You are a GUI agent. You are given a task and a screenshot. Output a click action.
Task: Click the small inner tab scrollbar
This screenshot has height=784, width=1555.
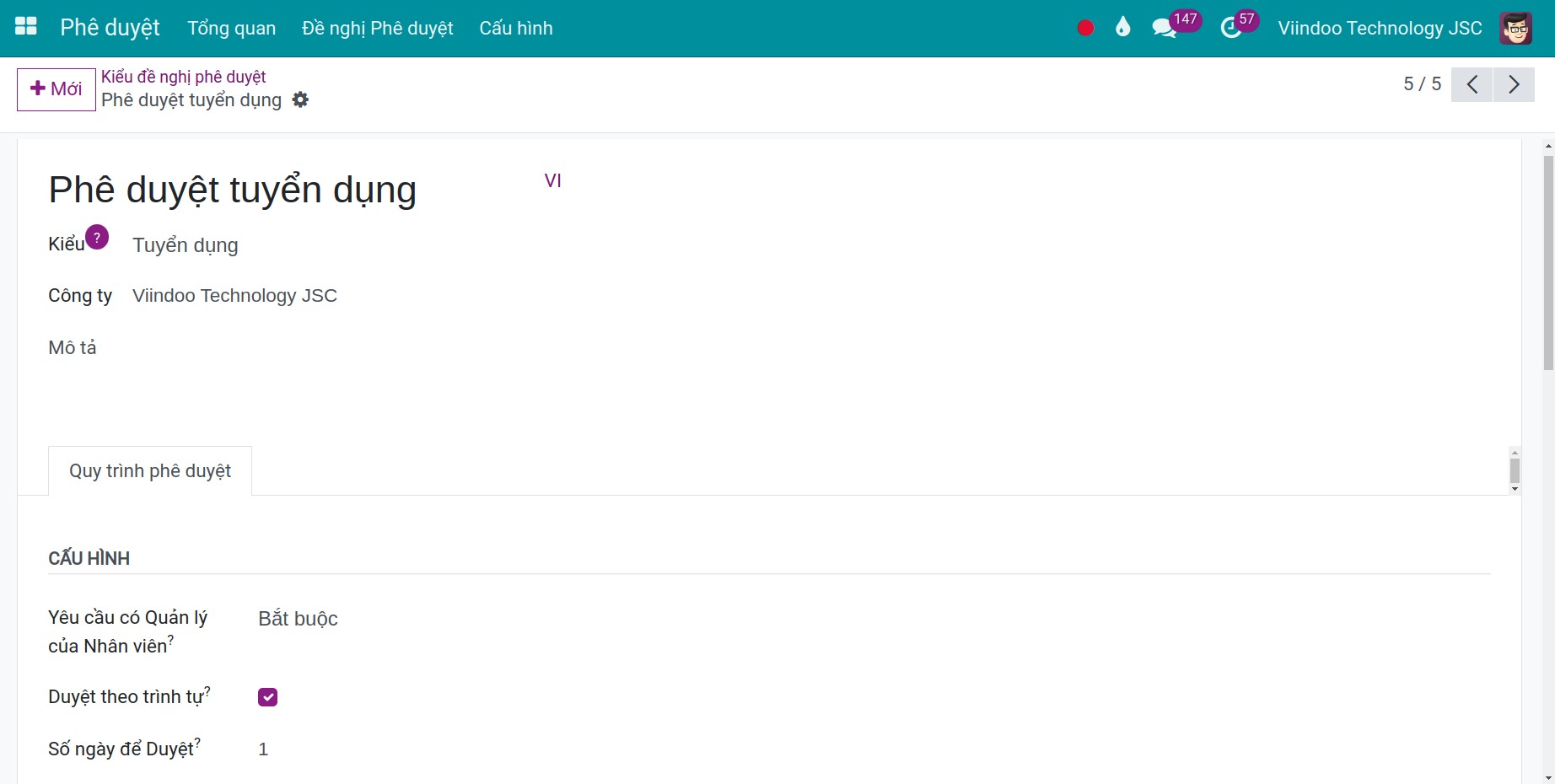[x=1515, y=470]
